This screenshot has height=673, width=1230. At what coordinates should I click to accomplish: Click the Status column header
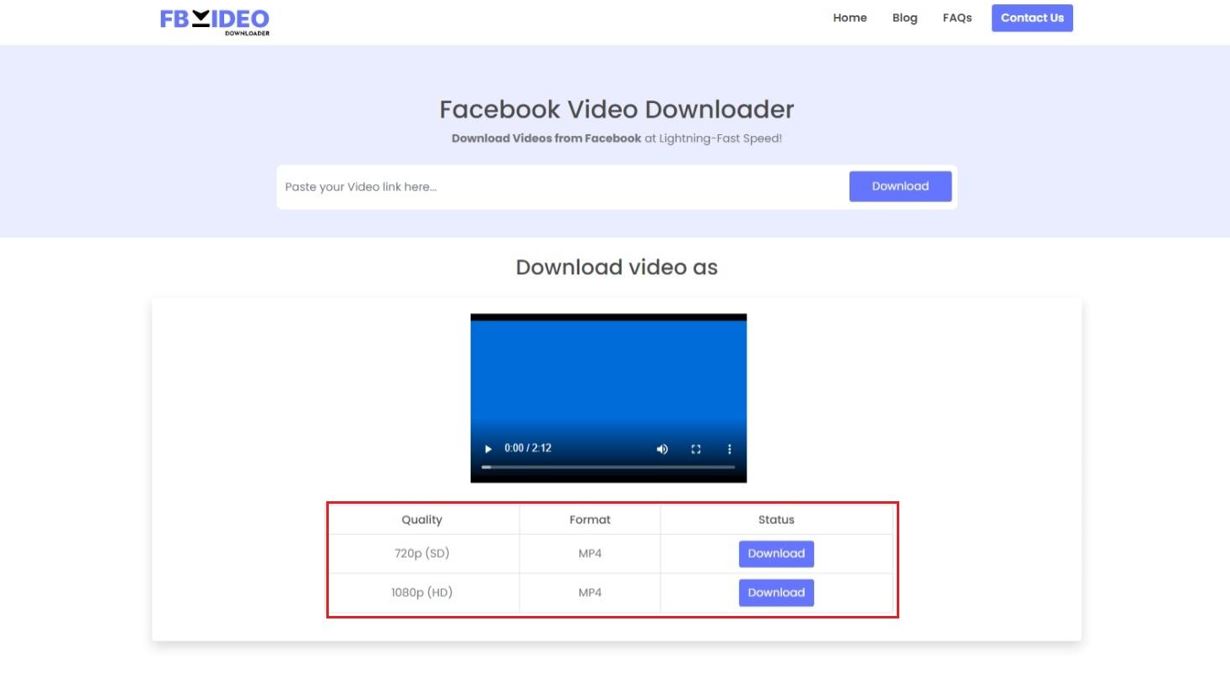776,520
